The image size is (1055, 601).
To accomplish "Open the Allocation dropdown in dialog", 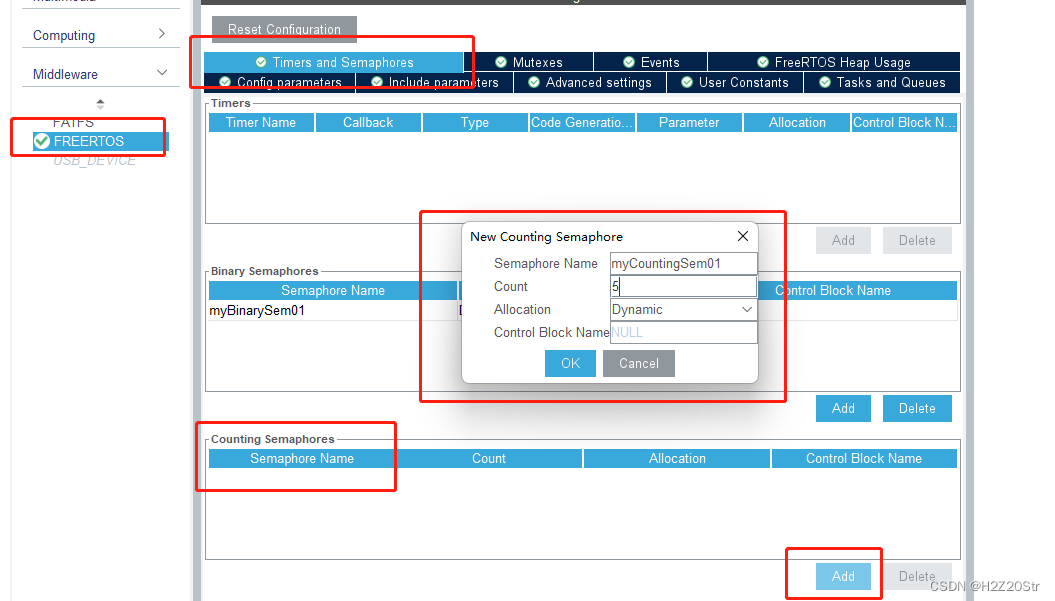I will coord(684,310).
